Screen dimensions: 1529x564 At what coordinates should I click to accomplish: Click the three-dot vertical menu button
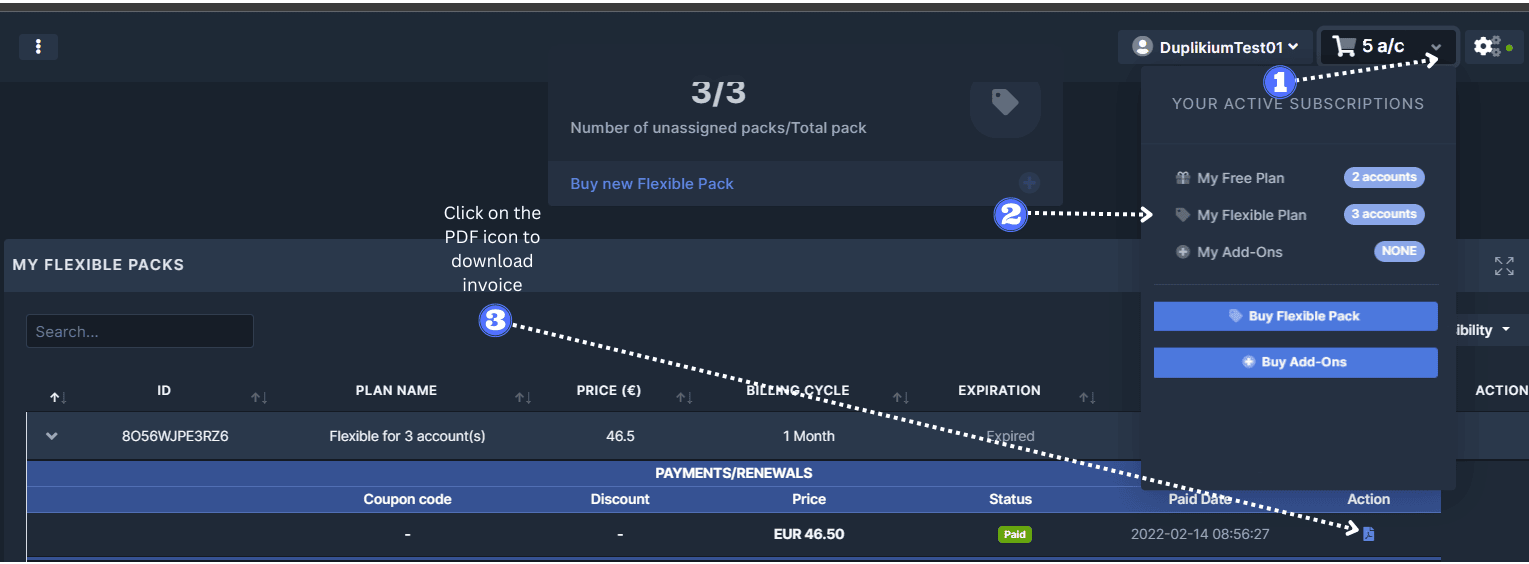[x=38, y=47]
